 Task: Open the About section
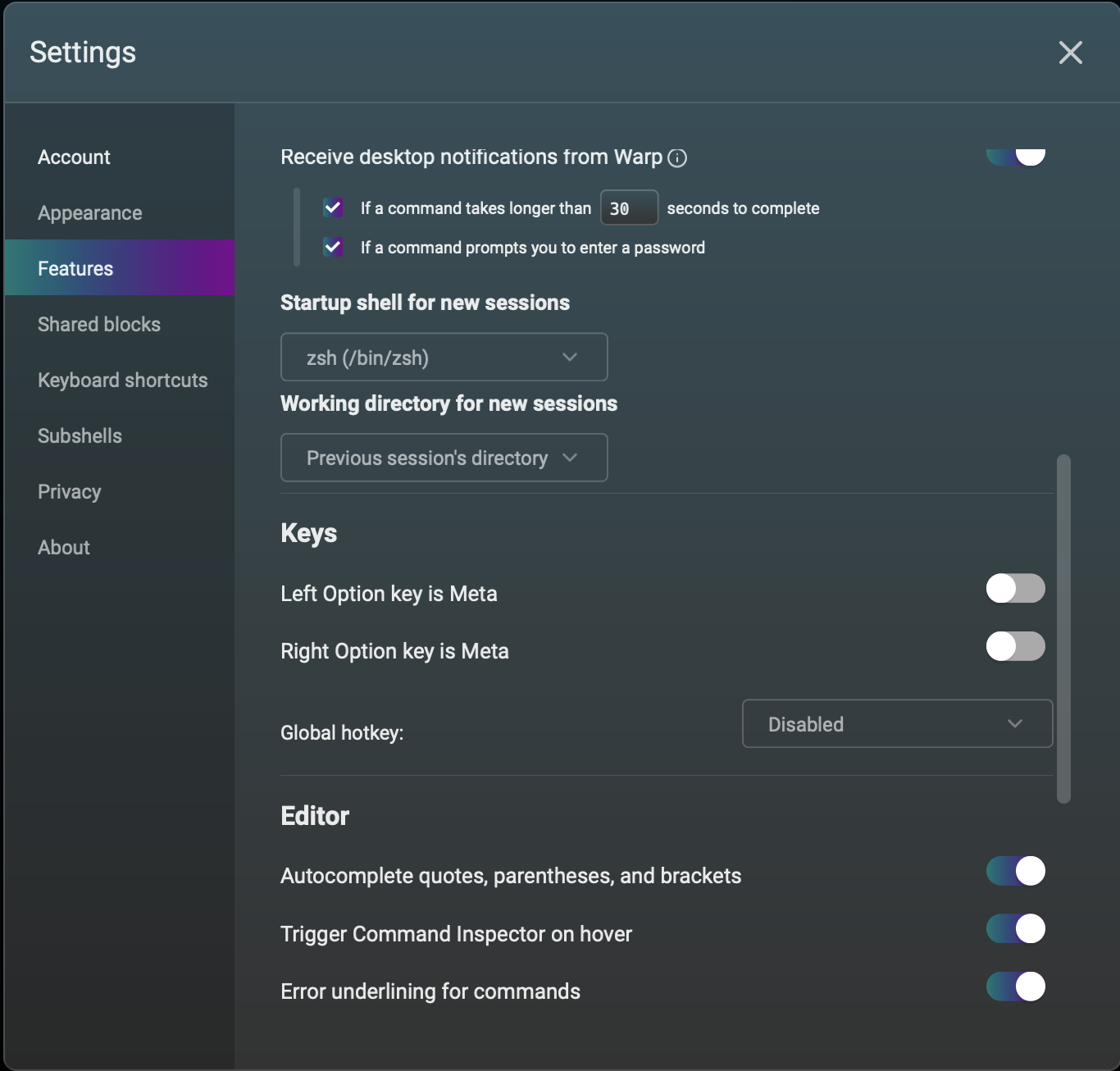(x=63, y=547)
